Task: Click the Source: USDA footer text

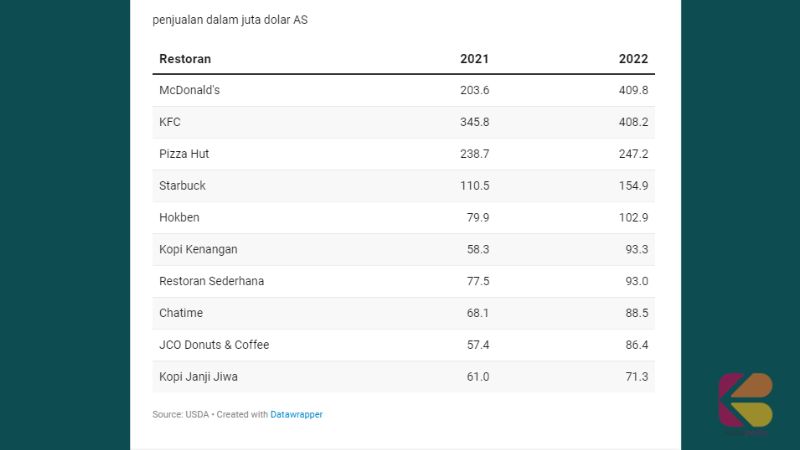Action: [181, 414]
